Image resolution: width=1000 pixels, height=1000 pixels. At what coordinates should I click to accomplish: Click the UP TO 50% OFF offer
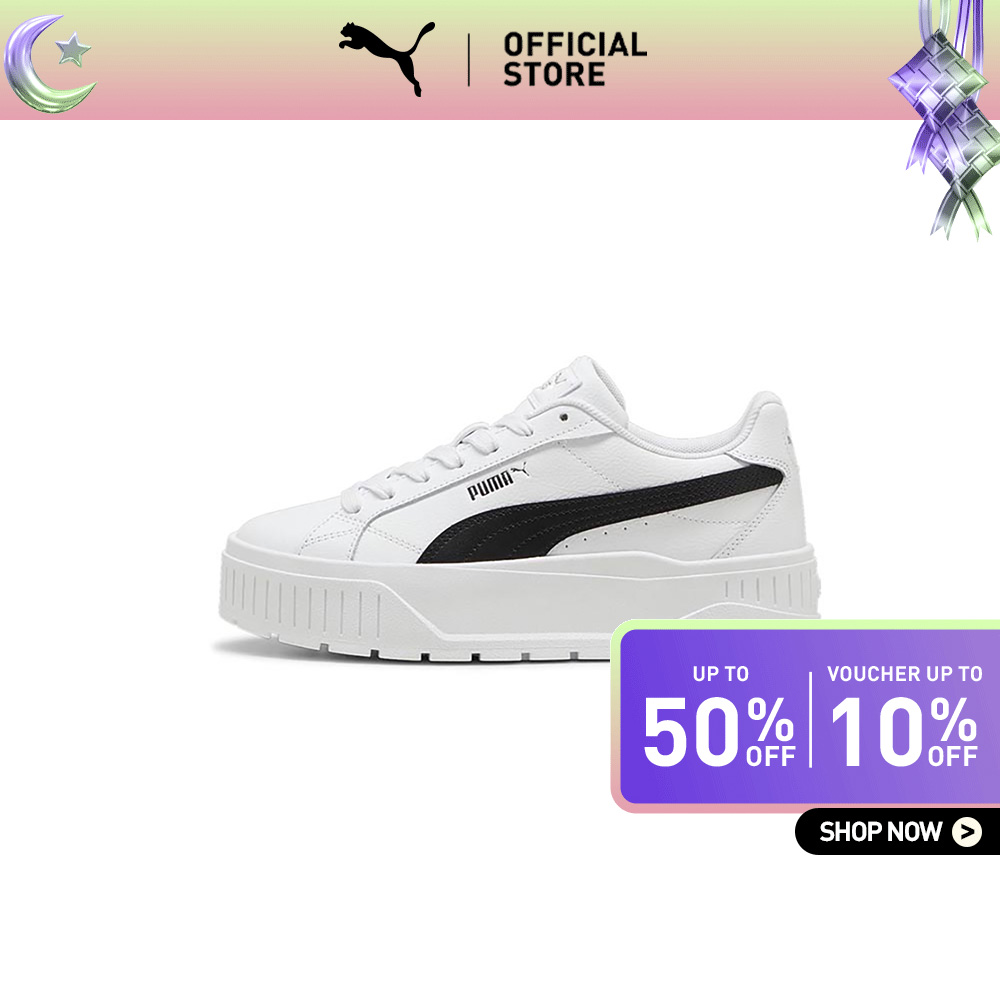coord(719,716)
